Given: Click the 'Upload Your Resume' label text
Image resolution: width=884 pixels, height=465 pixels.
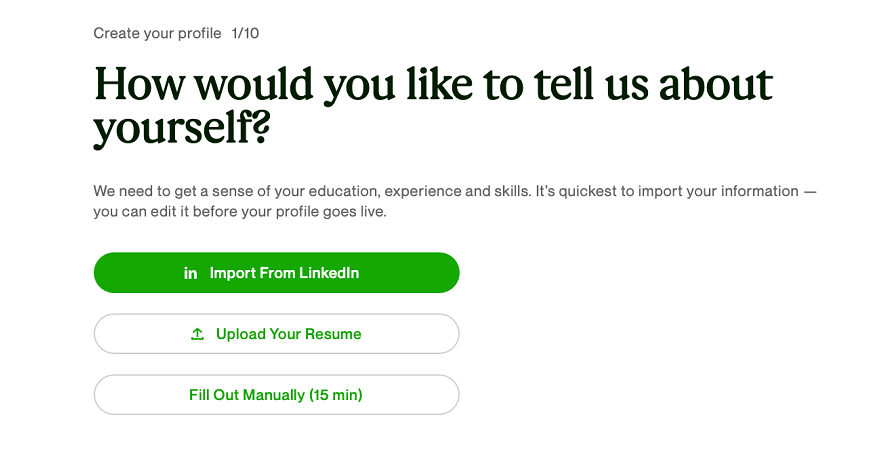Looking at the screenshot, I should click(288, 334).
